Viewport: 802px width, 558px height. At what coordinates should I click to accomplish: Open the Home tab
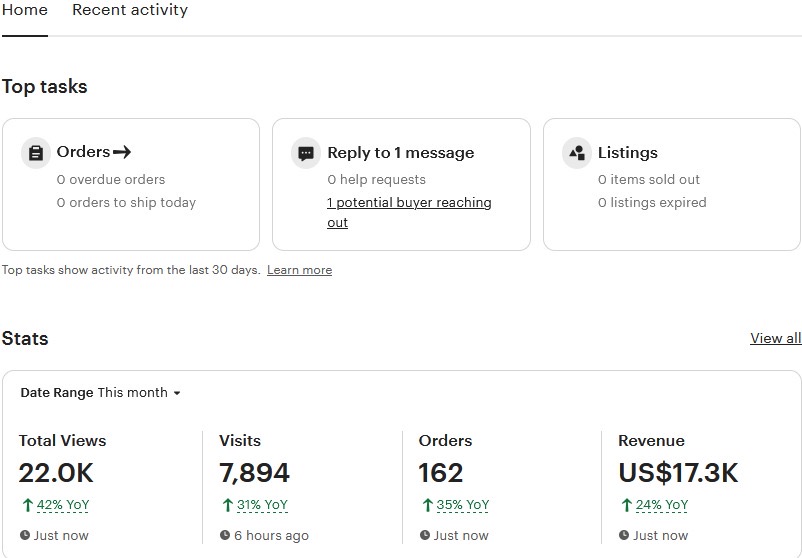(x=25, y=10)
